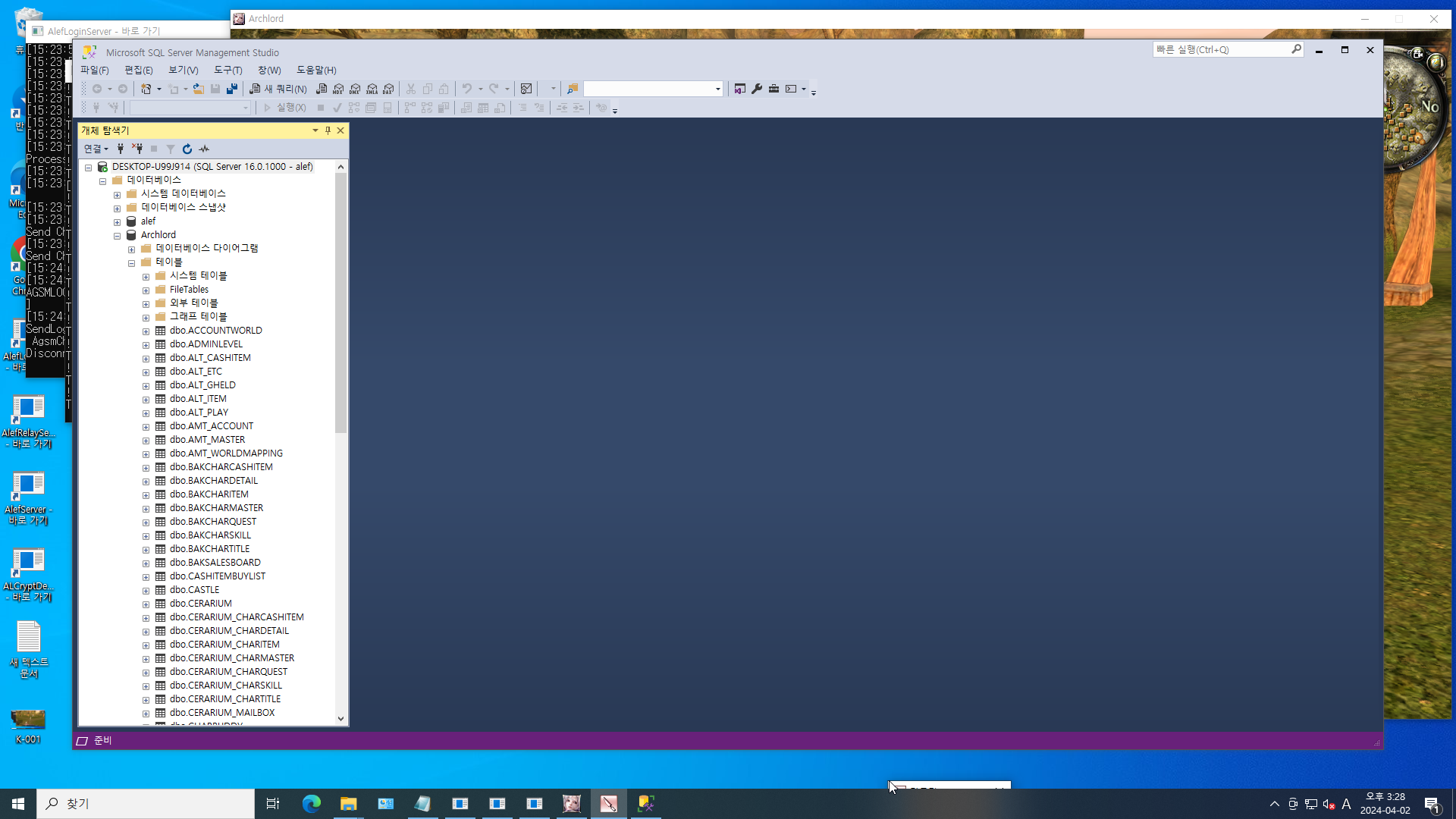Viewport: 1456px width, 819px height.
Task: Open the notification center in system tray
Action: (1432, 804)
